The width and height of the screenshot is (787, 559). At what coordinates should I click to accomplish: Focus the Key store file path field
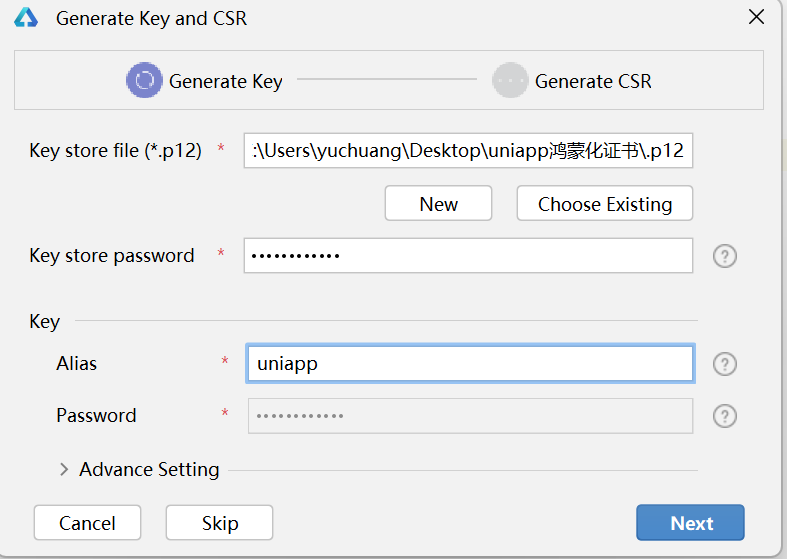tap(468, 151)
